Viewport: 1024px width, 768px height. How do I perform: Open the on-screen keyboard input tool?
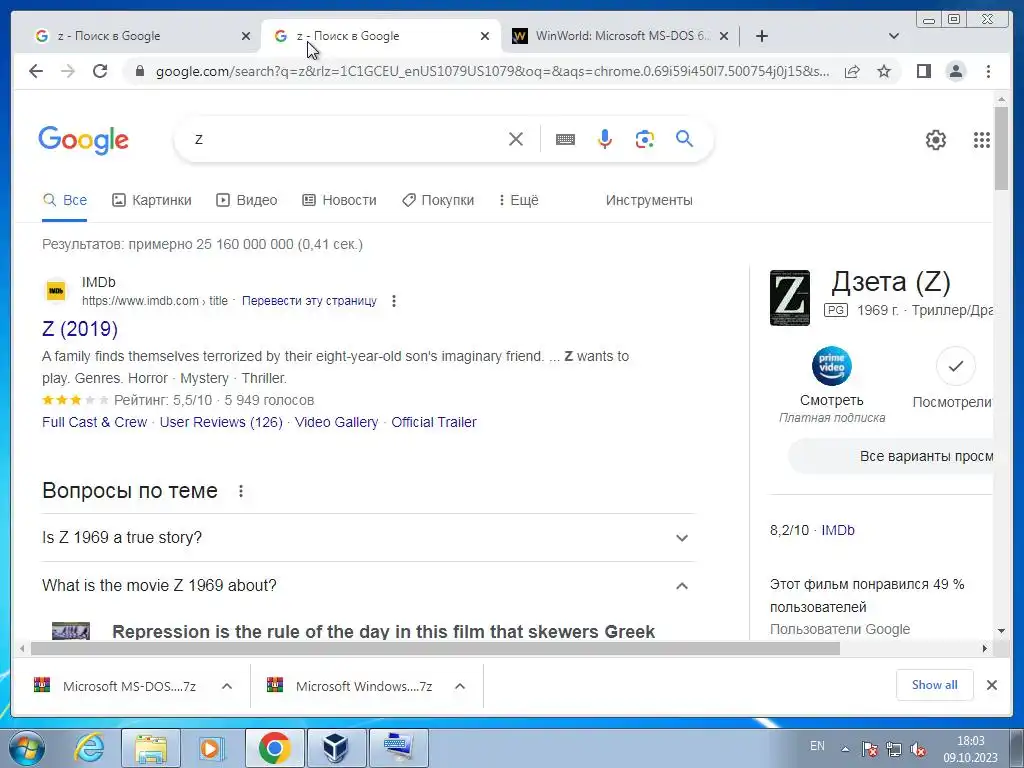[x=566, y=139]
